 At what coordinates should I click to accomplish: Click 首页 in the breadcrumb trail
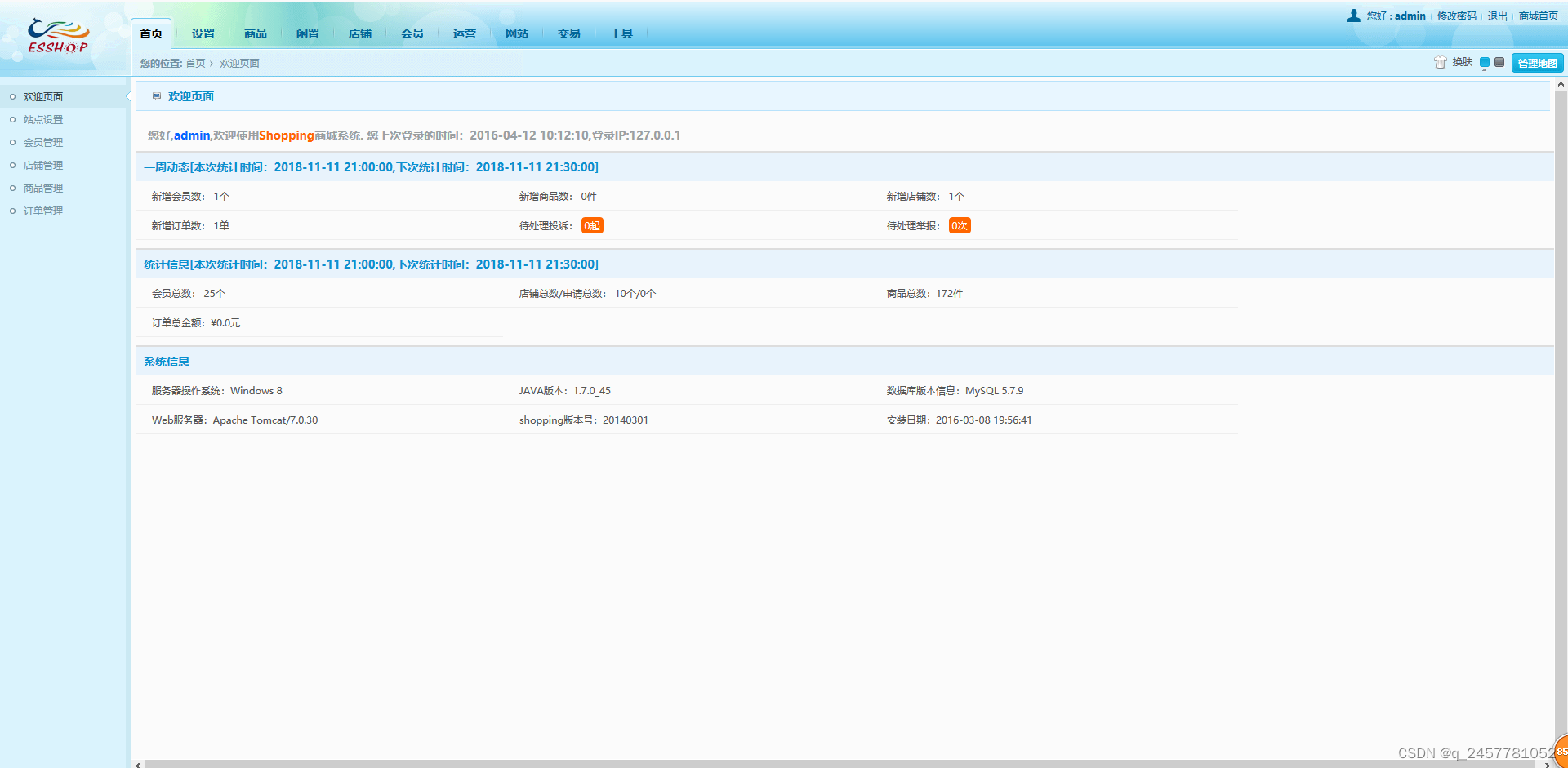point(194,63)
